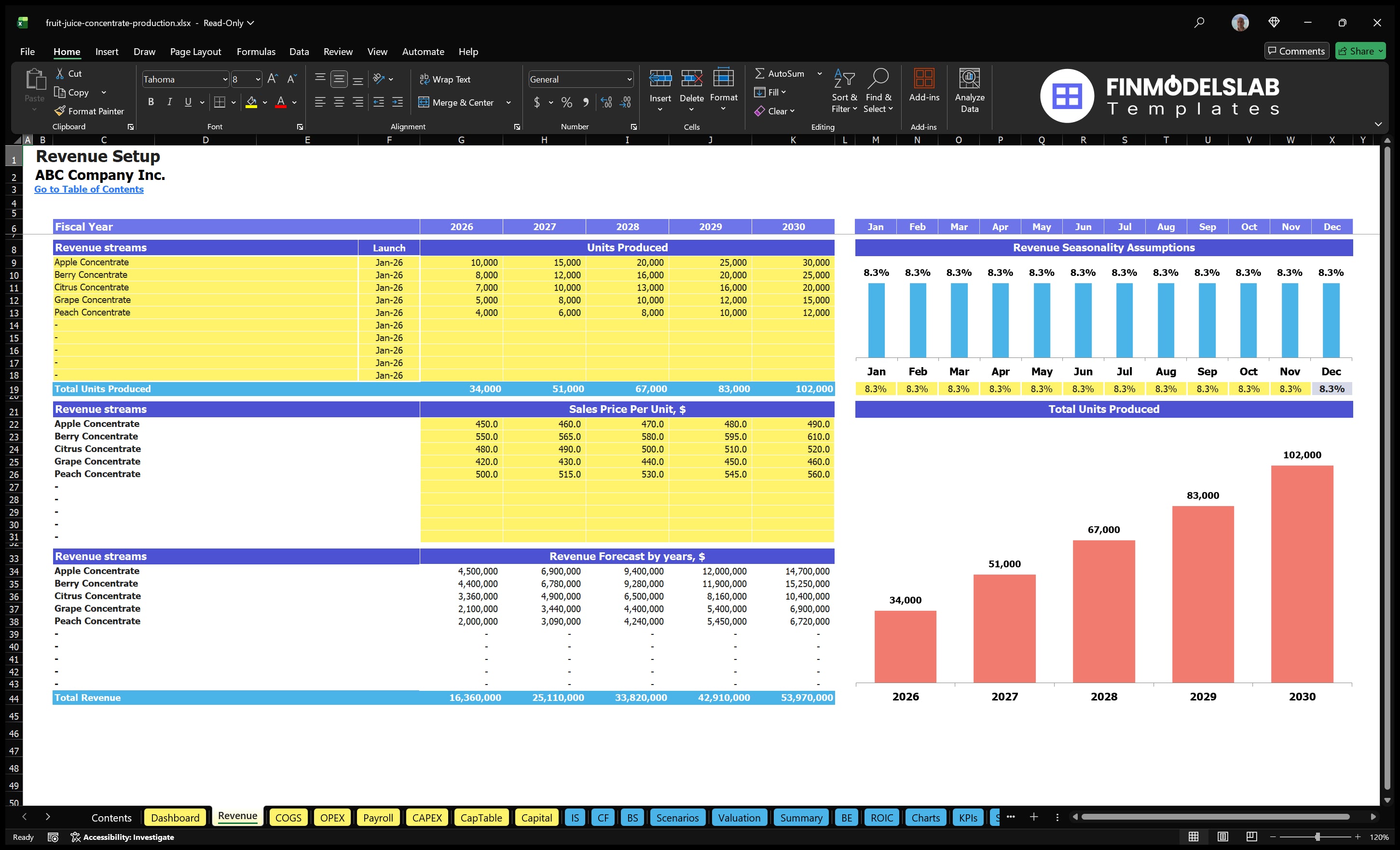Open the Comments panel
The width and height of the screenshot is (1400, 850).
pos(1296,51)
